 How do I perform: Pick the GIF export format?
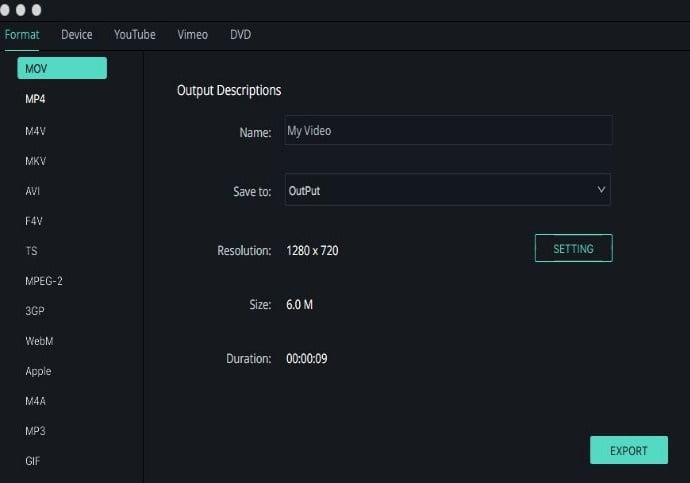33,461
